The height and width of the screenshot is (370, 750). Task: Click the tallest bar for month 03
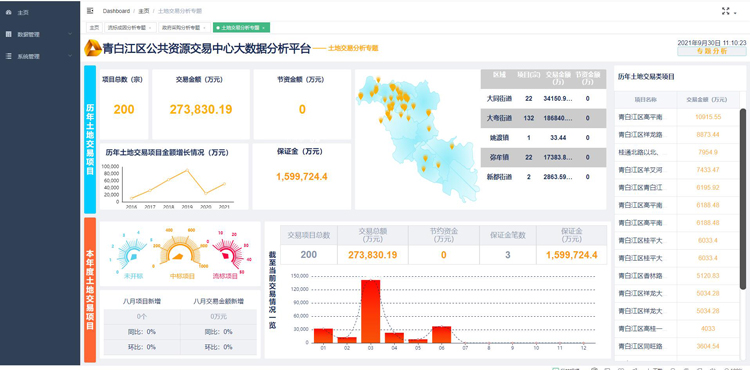coord(370,311)
